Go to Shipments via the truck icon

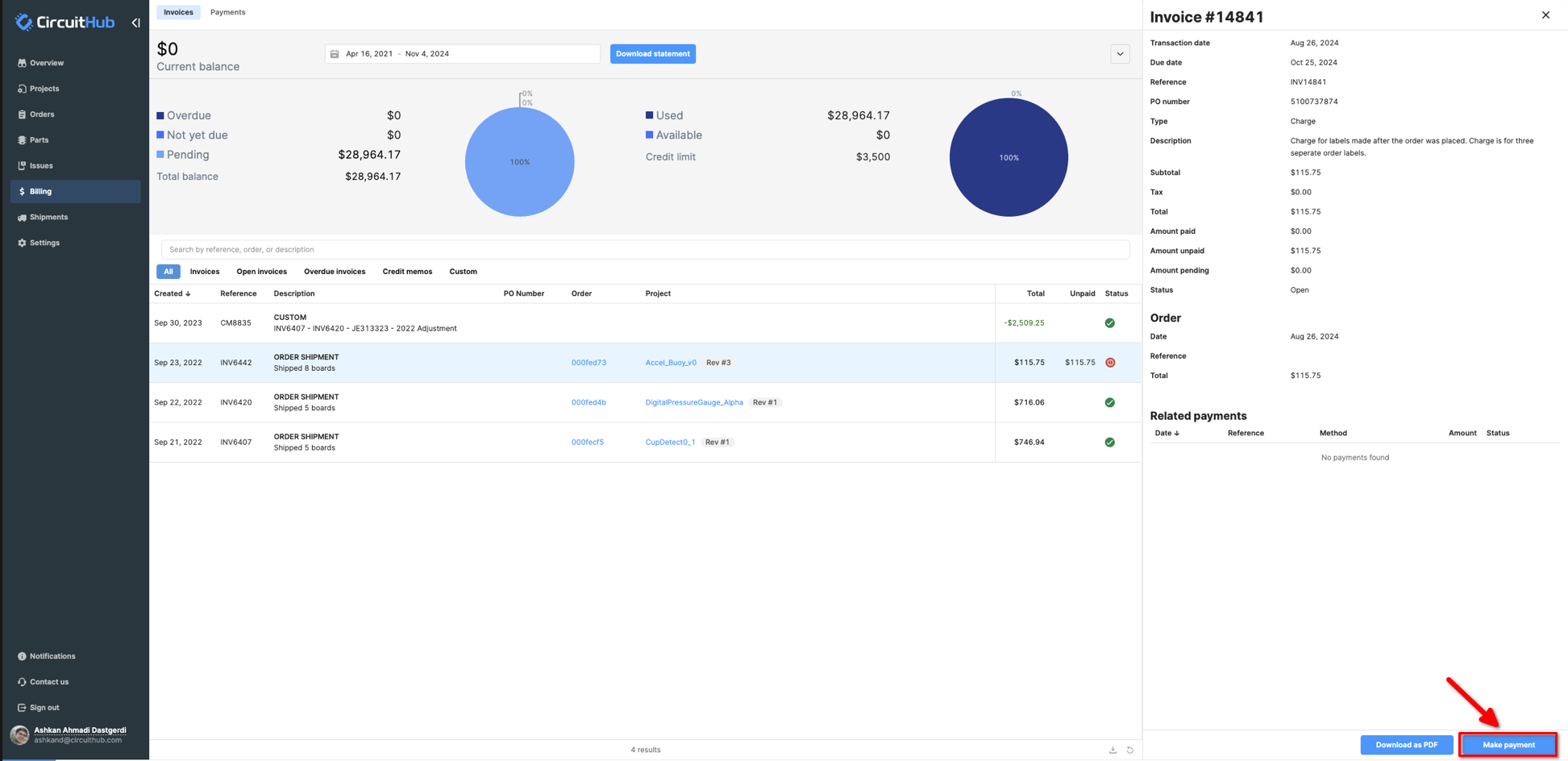tap(22, 218)
